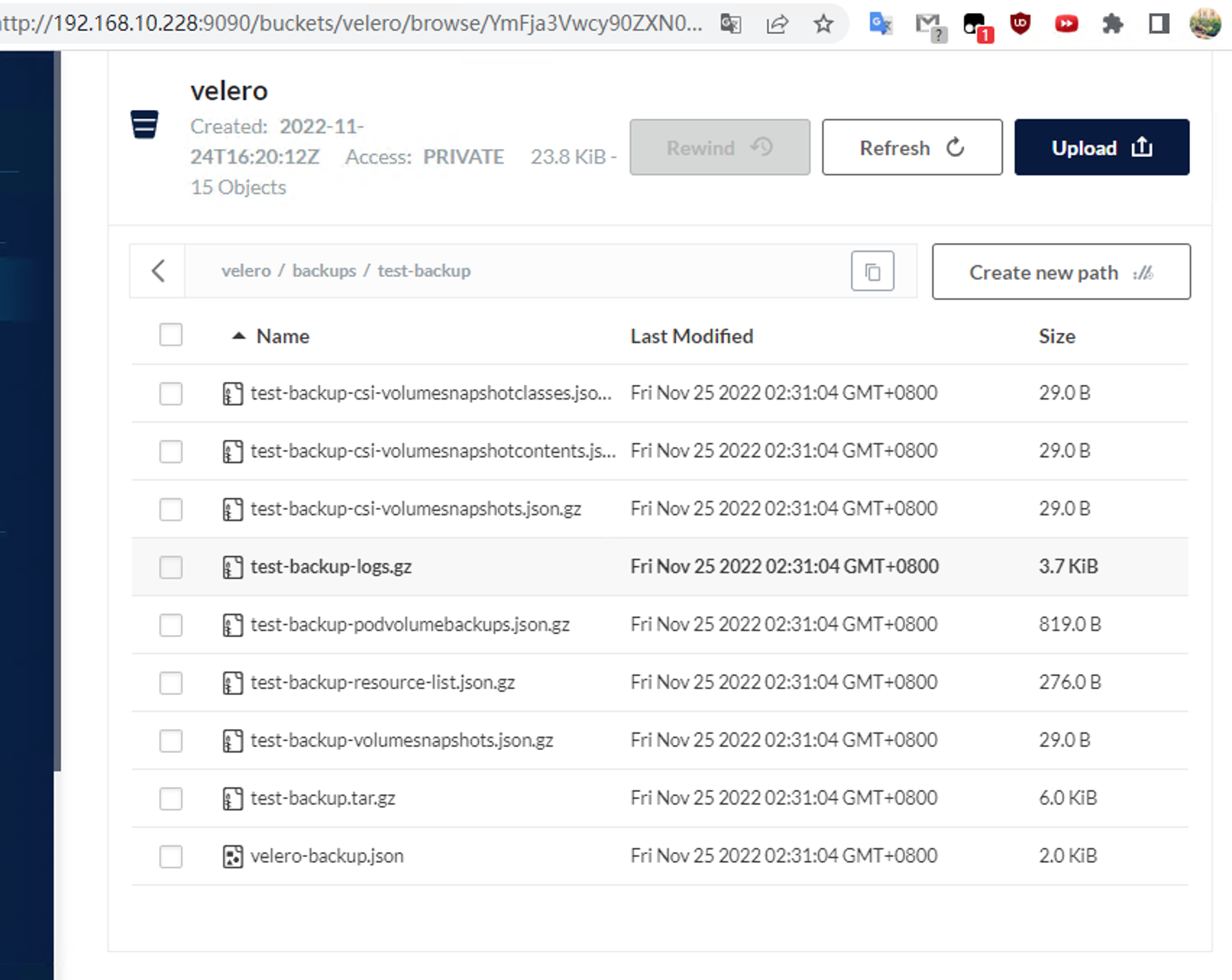Click the copy path icon in breadcrumb bar
Viewport: 1232px width, 980px height.
872,271
